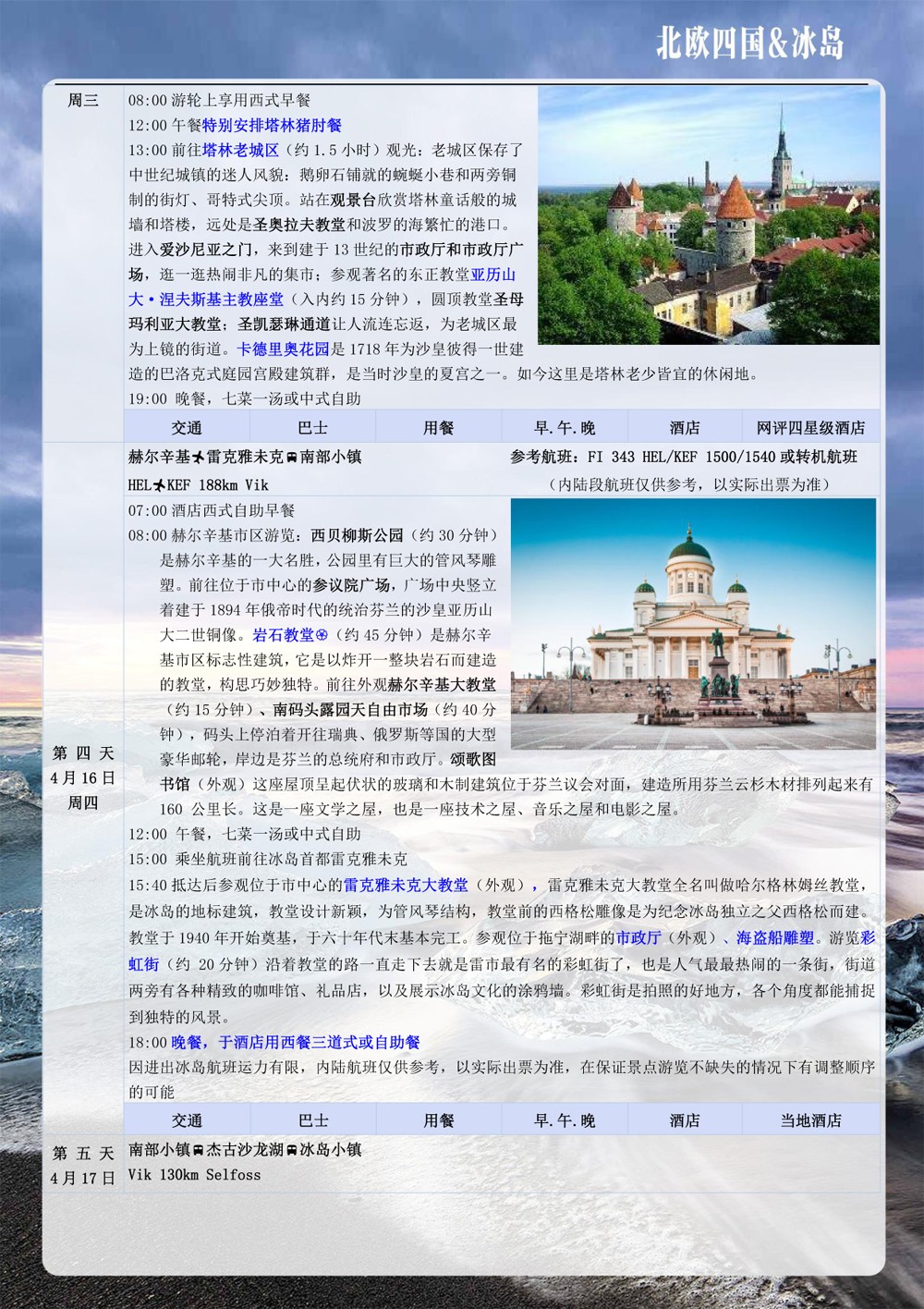Click the 北欧四国&冰岛 page title
Screen dimensions: 924x1309
coord(749,43)
